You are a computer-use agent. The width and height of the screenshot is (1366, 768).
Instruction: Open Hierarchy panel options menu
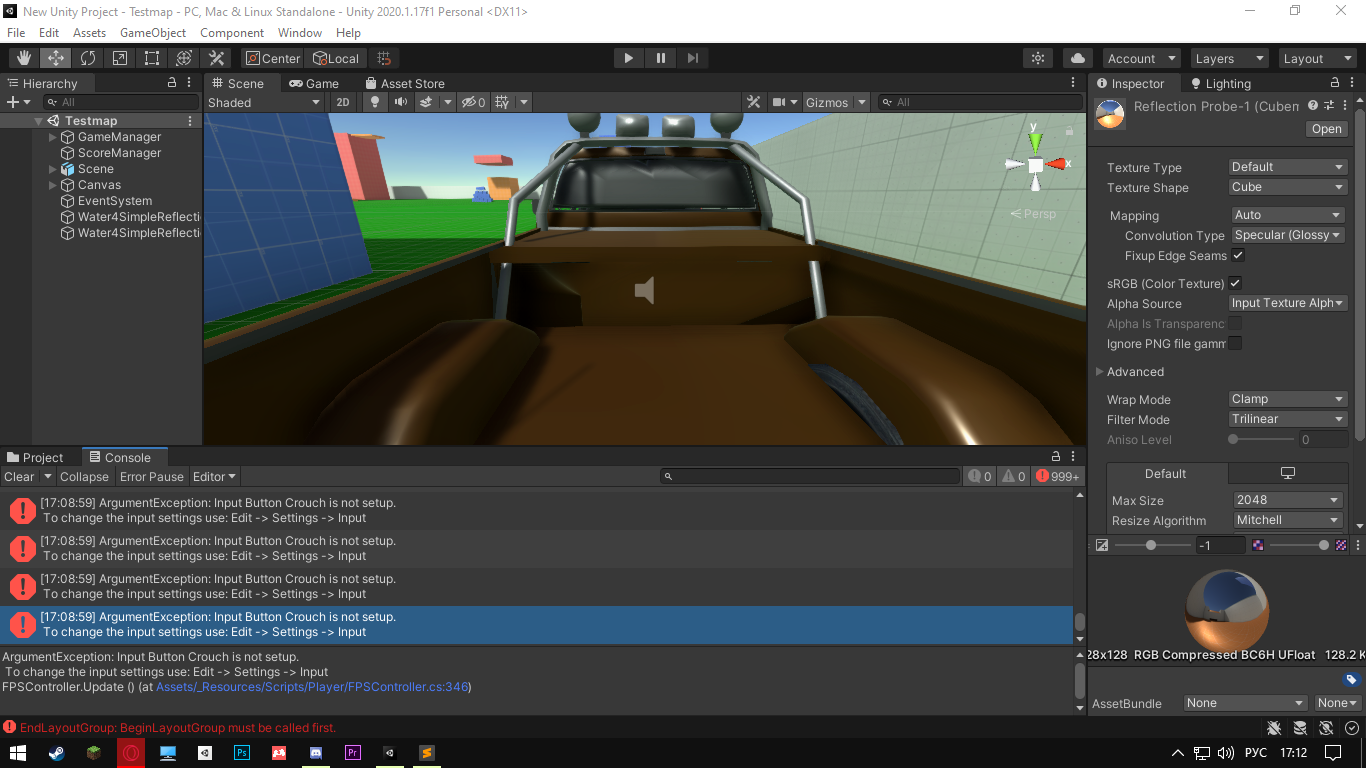click(191, 83)
